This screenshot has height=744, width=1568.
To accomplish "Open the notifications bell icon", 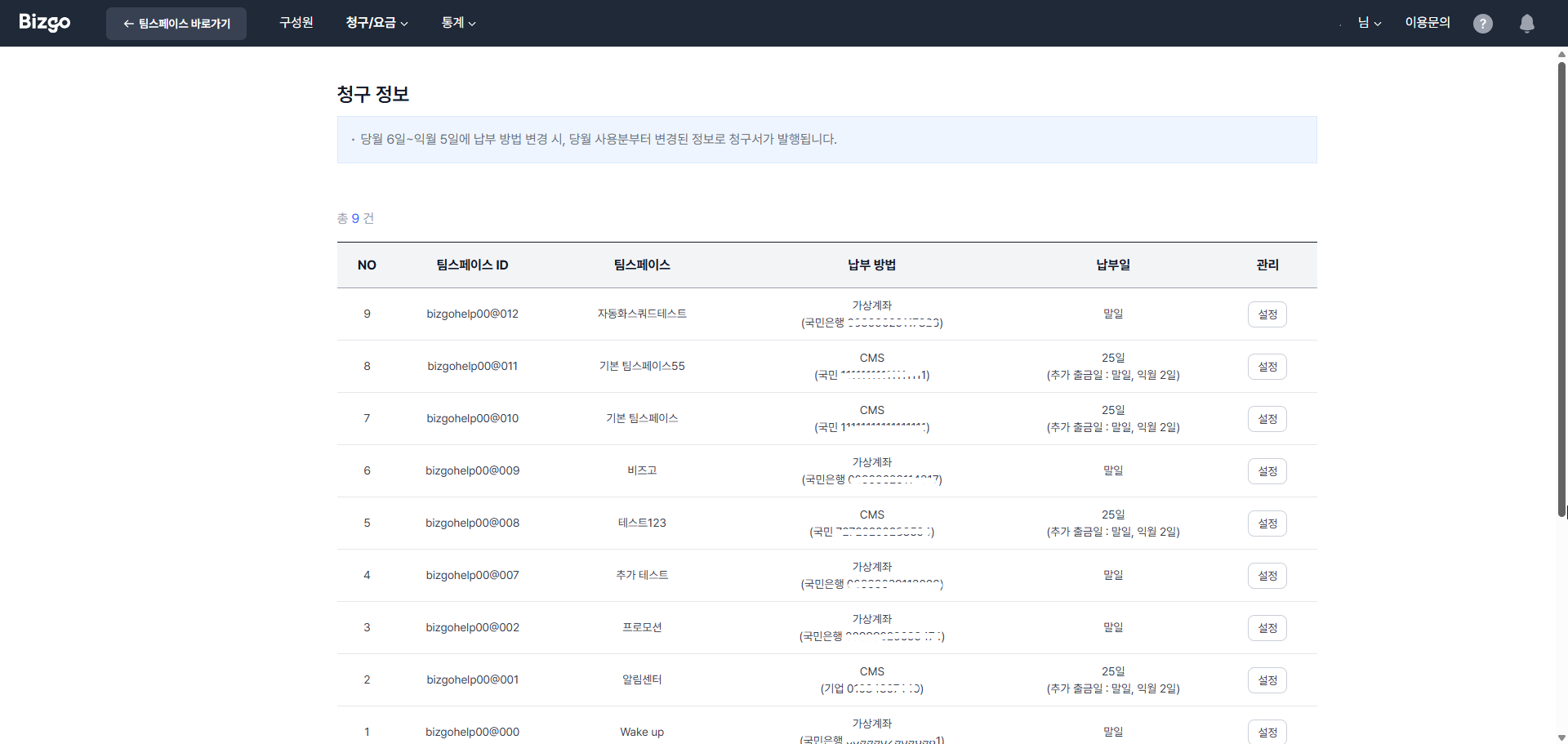I will pyautogui.click(x=1526, y=23).
